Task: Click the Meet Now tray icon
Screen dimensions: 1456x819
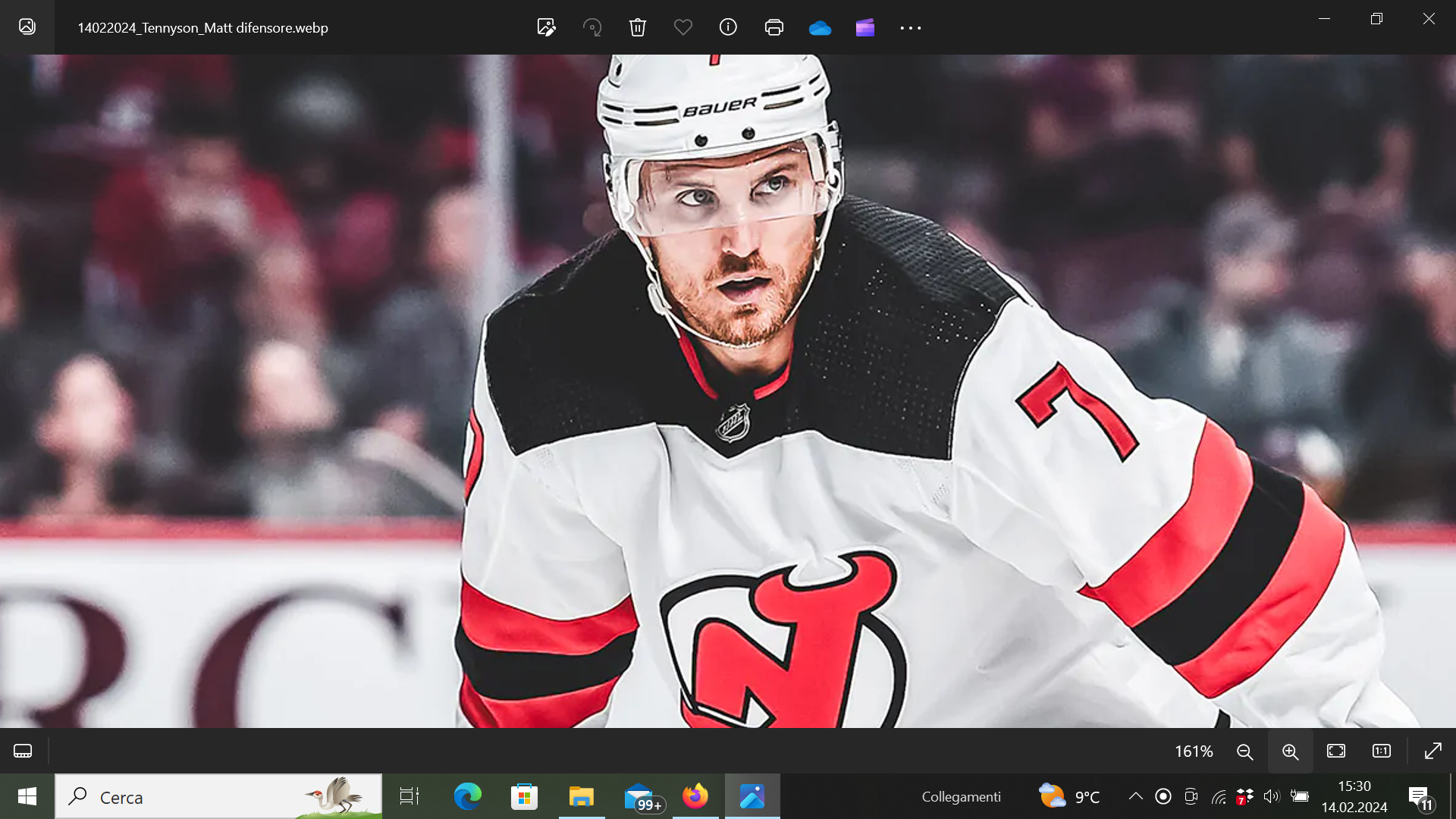Action: (1191, 796)
